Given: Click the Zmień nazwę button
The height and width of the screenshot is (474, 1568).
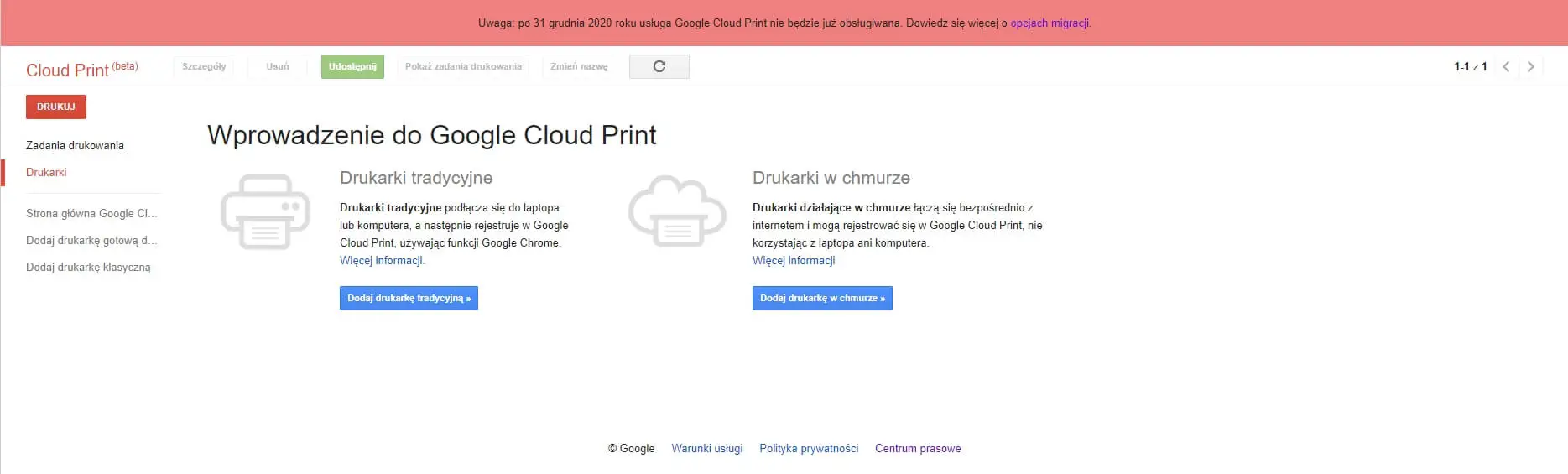Looking at the screenshot, I should 579,66.
